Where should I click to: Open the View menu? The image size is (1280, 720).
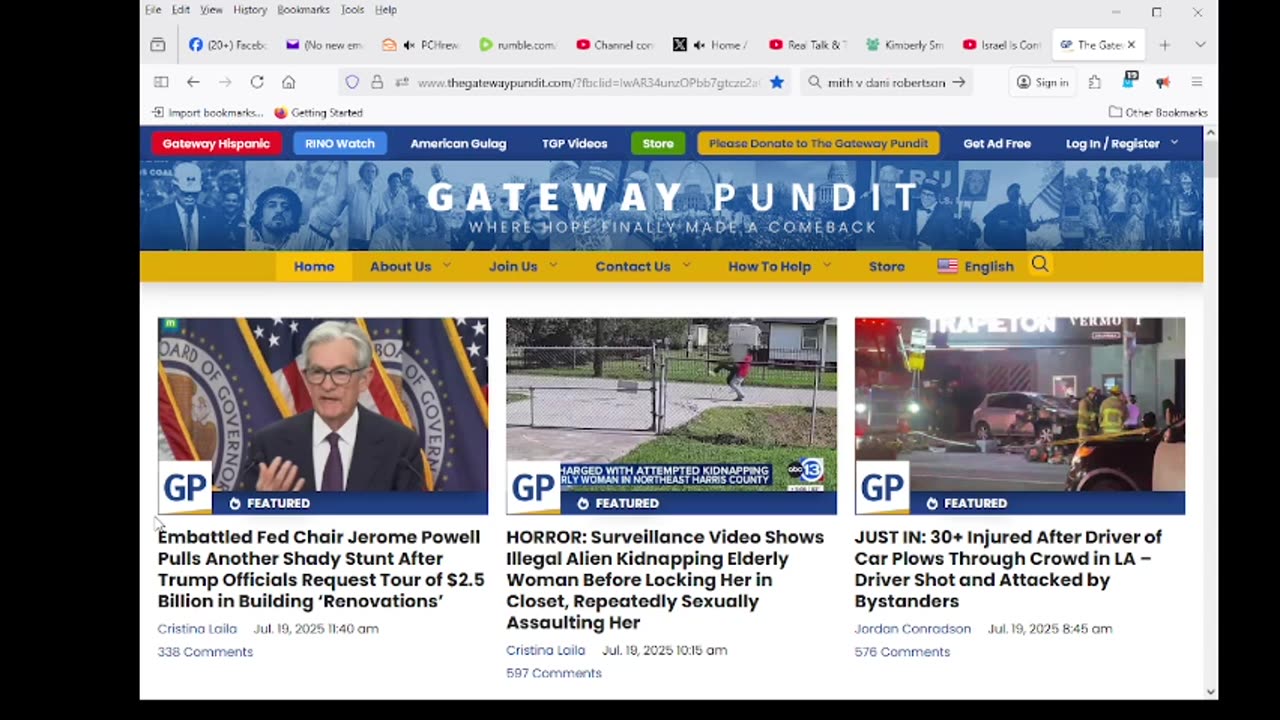[211, 10]
